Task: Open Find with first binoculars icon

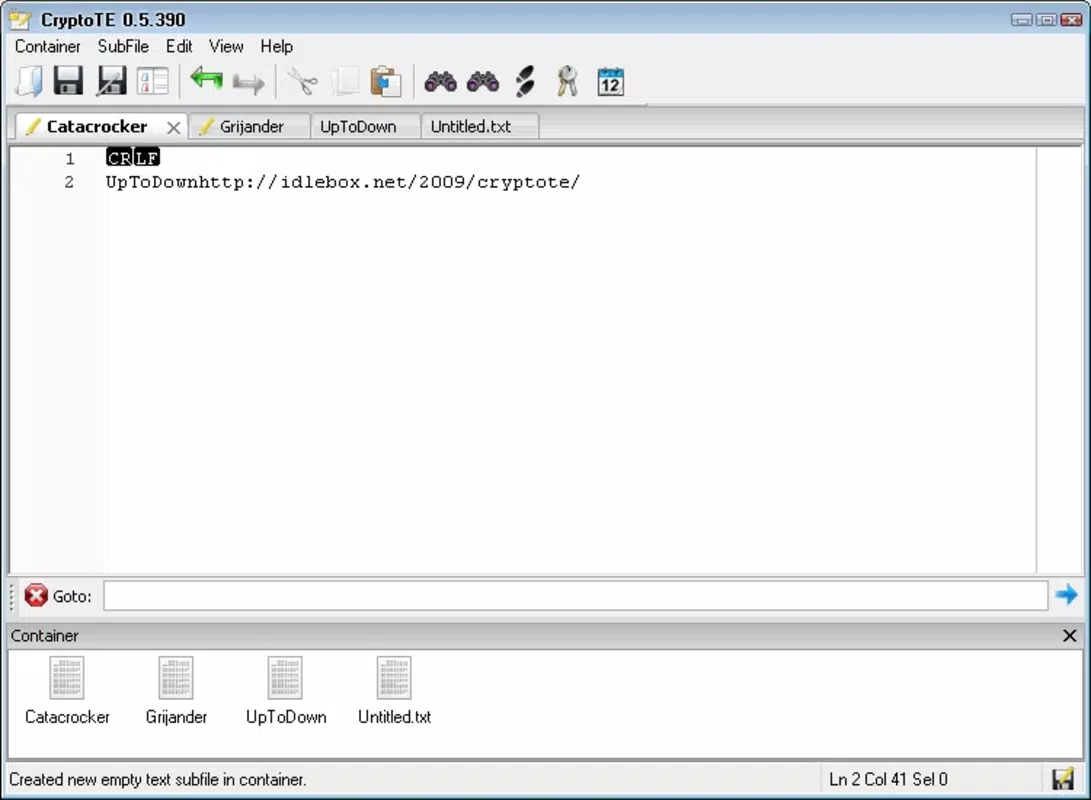Action: click(440, 81)
